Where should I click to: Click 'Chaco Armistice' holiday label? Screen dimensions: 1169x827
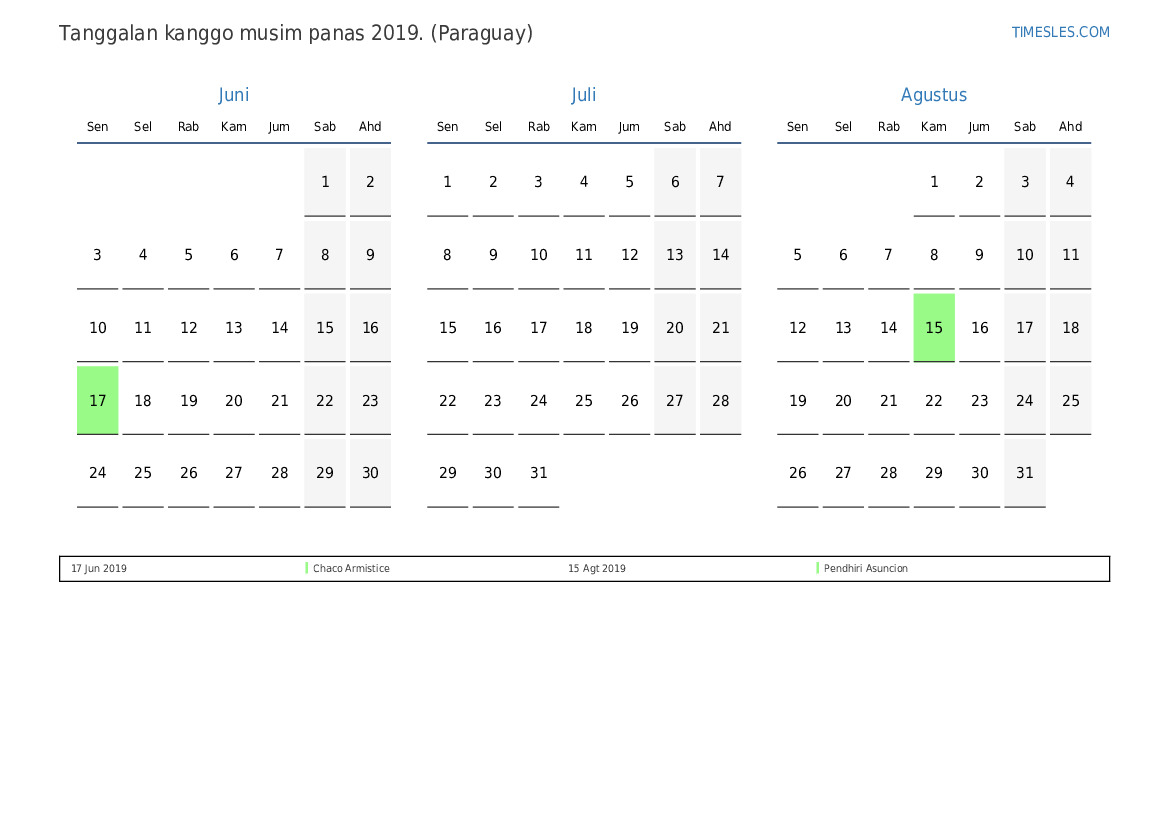pyautogui.click(x=351, y=568)
